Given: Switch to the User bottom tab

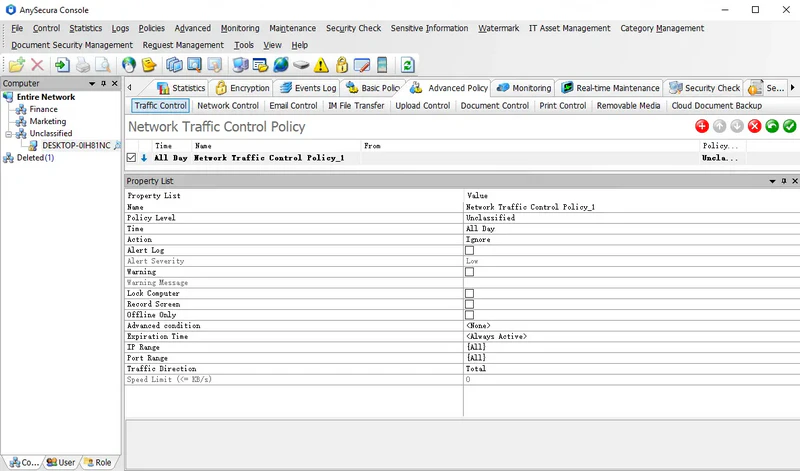Looking at the screenshot, I should click(x=61, y=462).
